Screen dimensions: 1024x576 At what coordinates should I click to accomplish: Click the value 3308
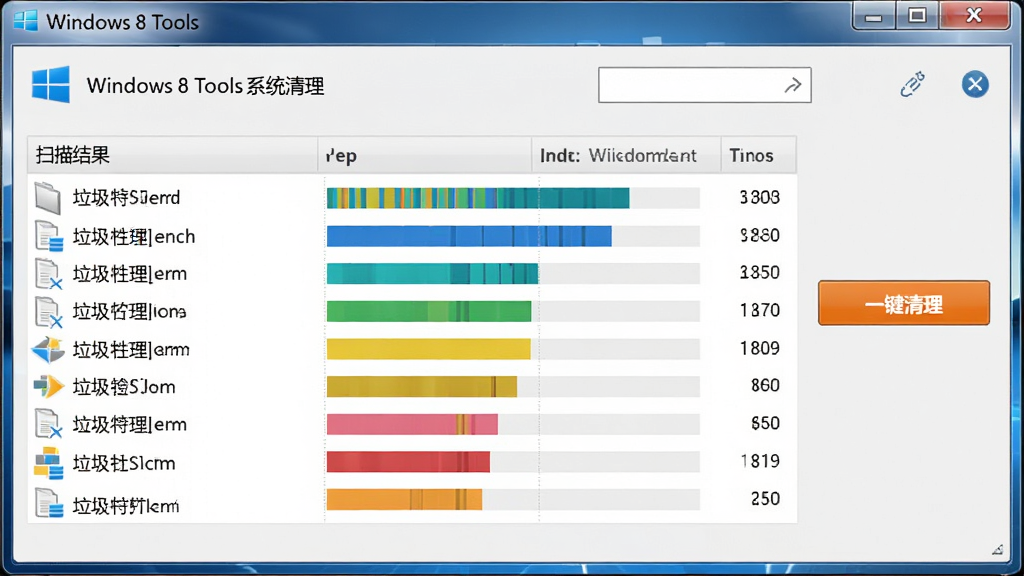coord(760,197)
